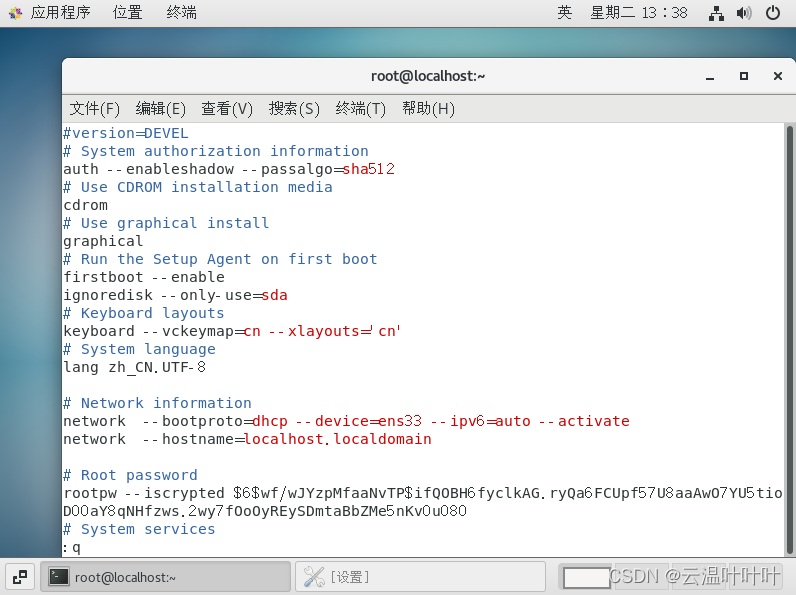The image size is (796, 595).
Task: Open the clock showing 星期二 13:38
Action: pyautogui.click(x=639, y=12)
